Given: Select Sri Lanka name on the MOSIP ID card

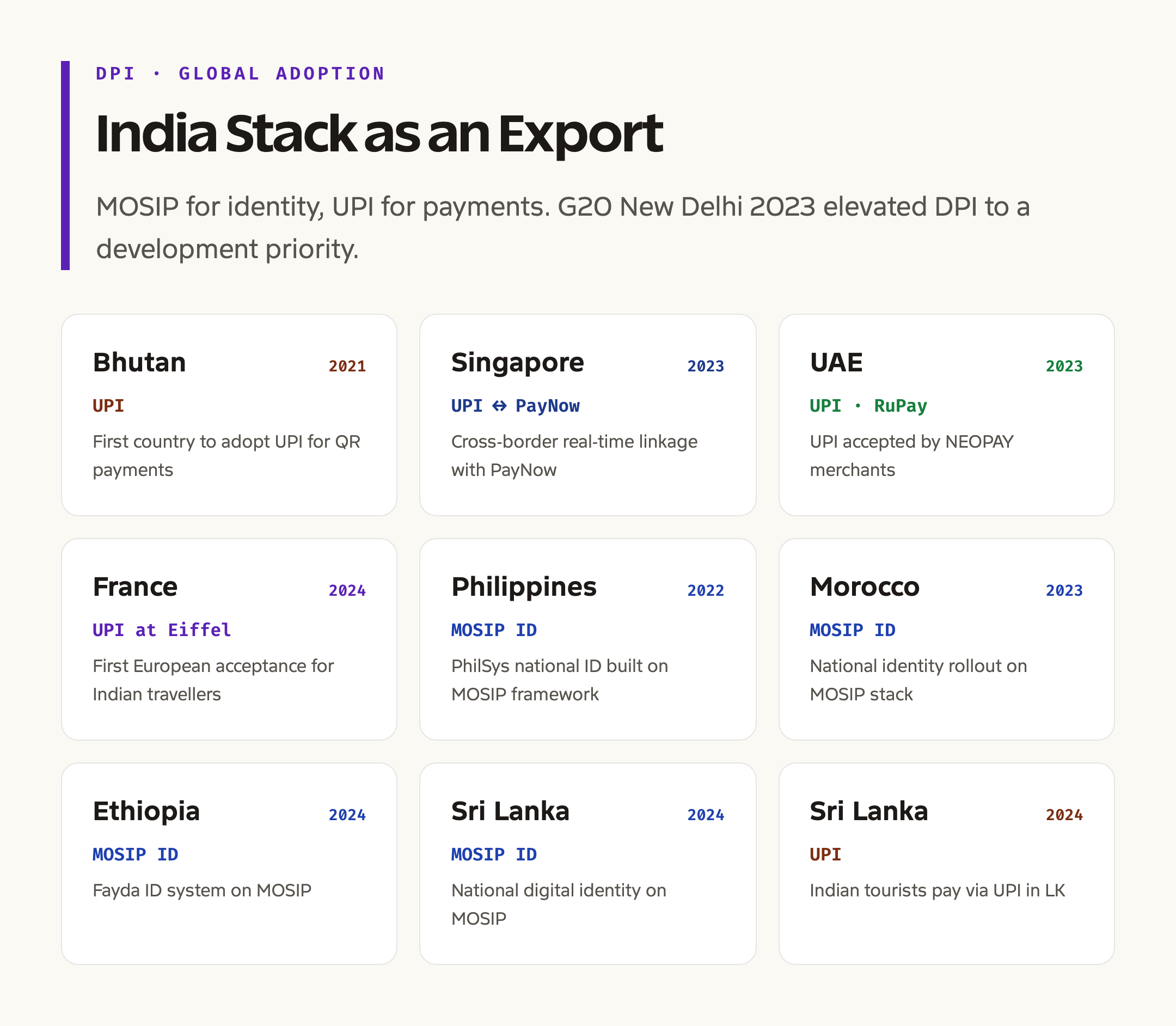Looking at the screenshot, I should [x=510, y=811].
